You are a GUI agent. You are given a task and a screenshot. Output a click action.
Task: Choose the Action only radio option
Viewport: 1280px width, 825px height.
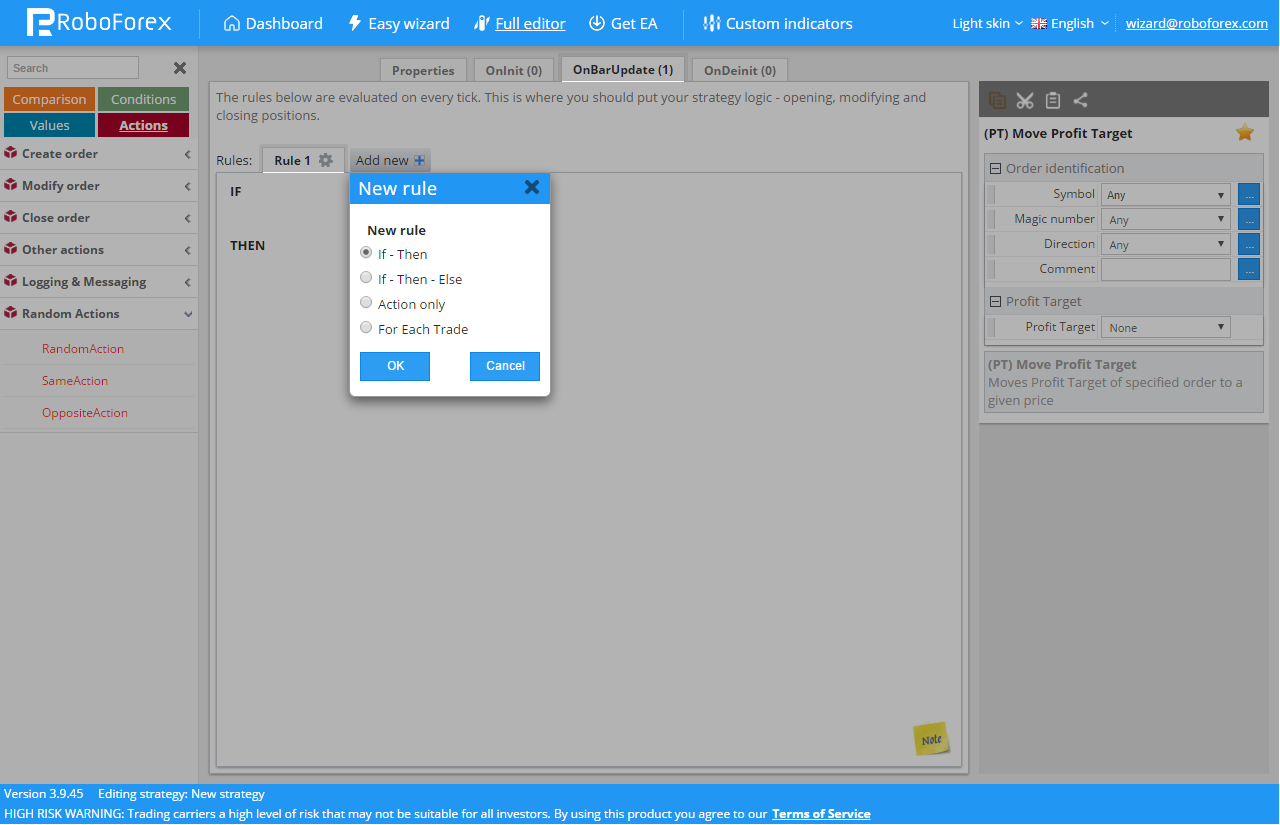(x=366, y=303)
